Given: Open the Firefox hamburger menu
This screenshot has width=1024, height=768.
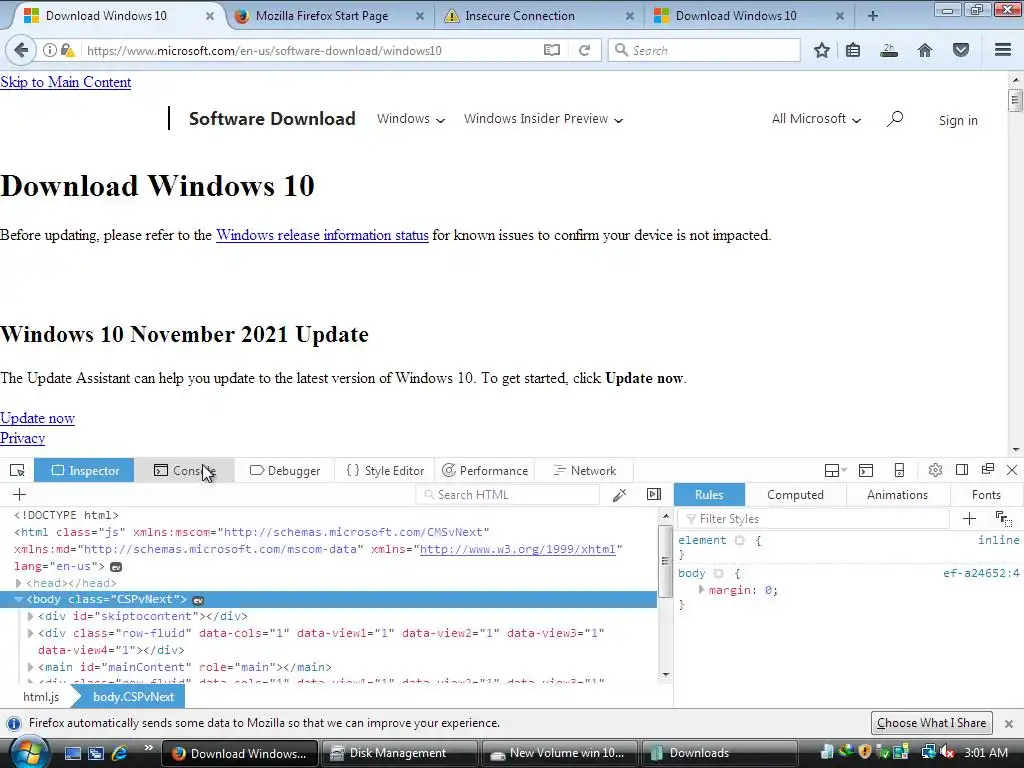Looking at the screenshot, I should point(1003,50).
